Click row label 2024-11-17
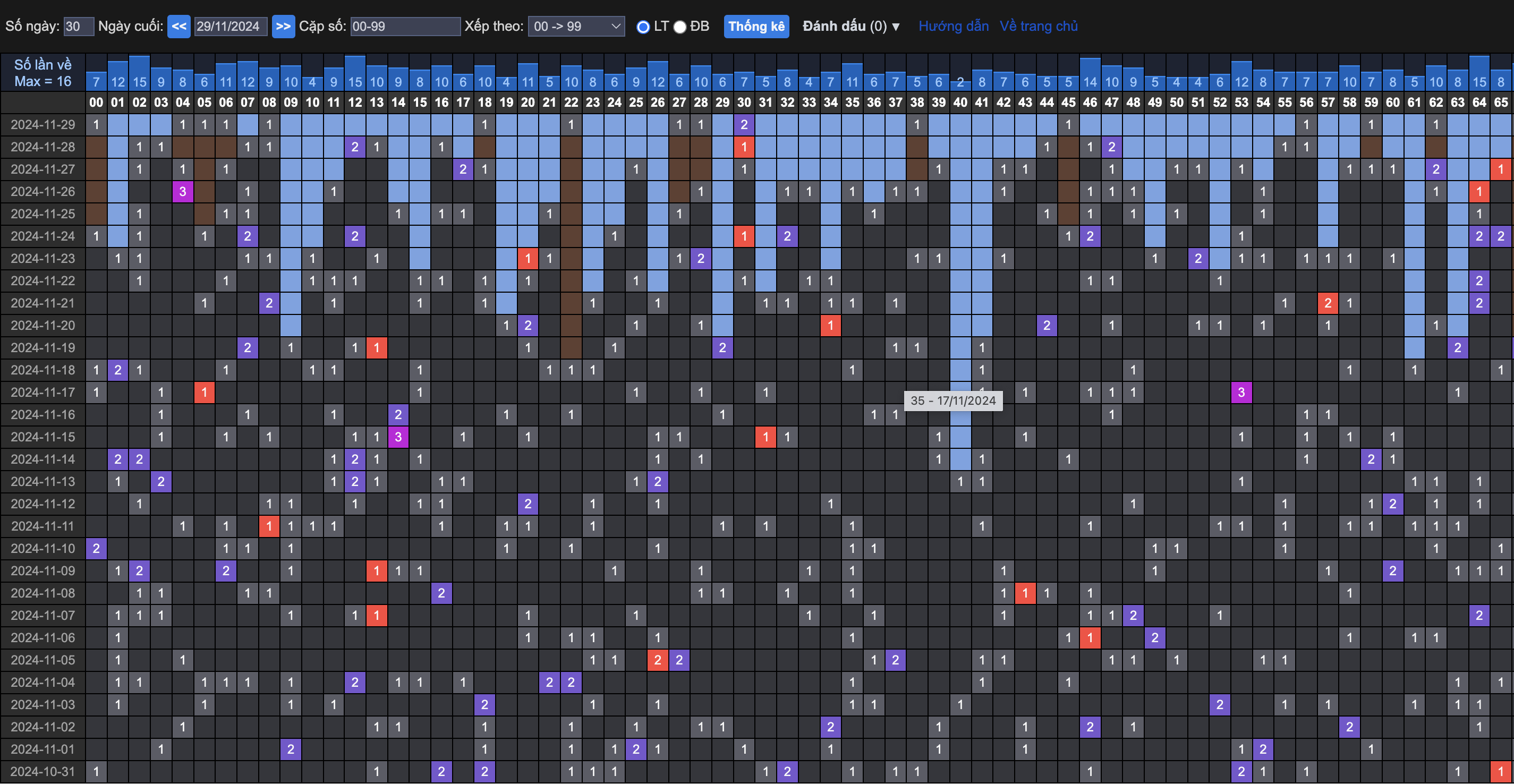This screenshot has width=1514, height=784. [x=43, y=392]
